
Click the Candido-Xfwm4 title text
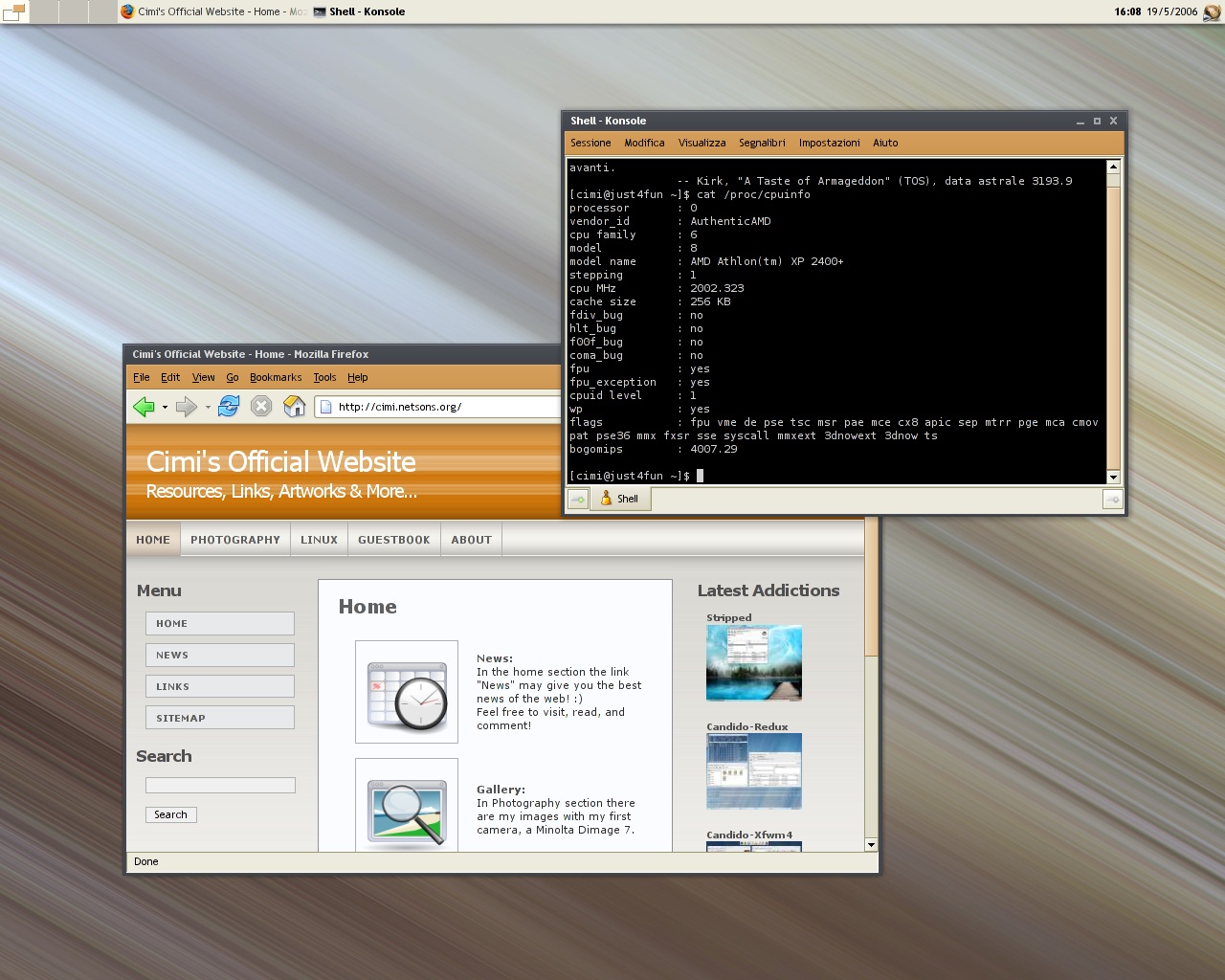tap(749, 835)
